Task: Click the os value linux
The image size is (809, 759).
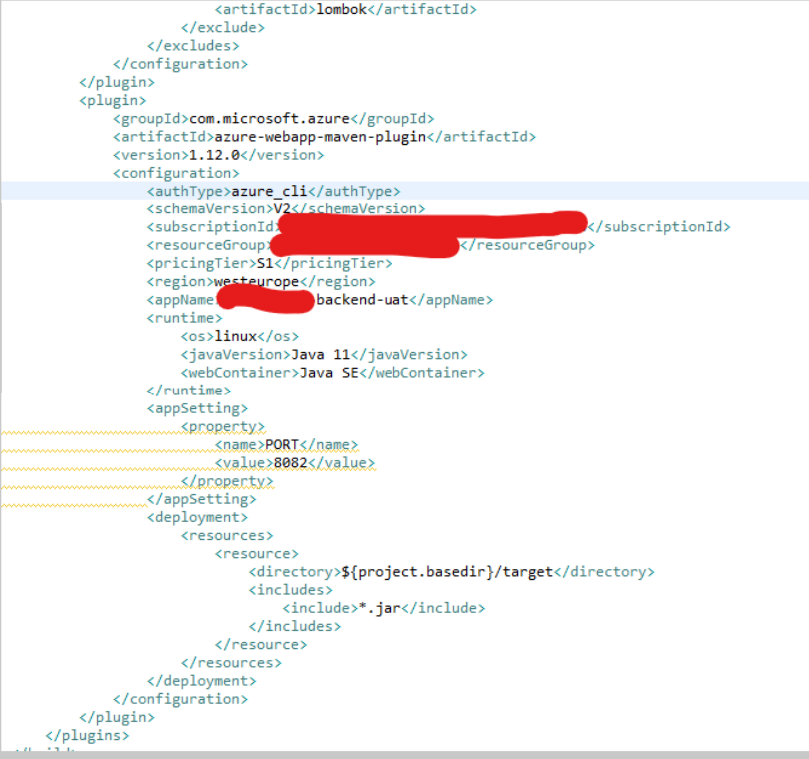Action: (x=230, y=335)
